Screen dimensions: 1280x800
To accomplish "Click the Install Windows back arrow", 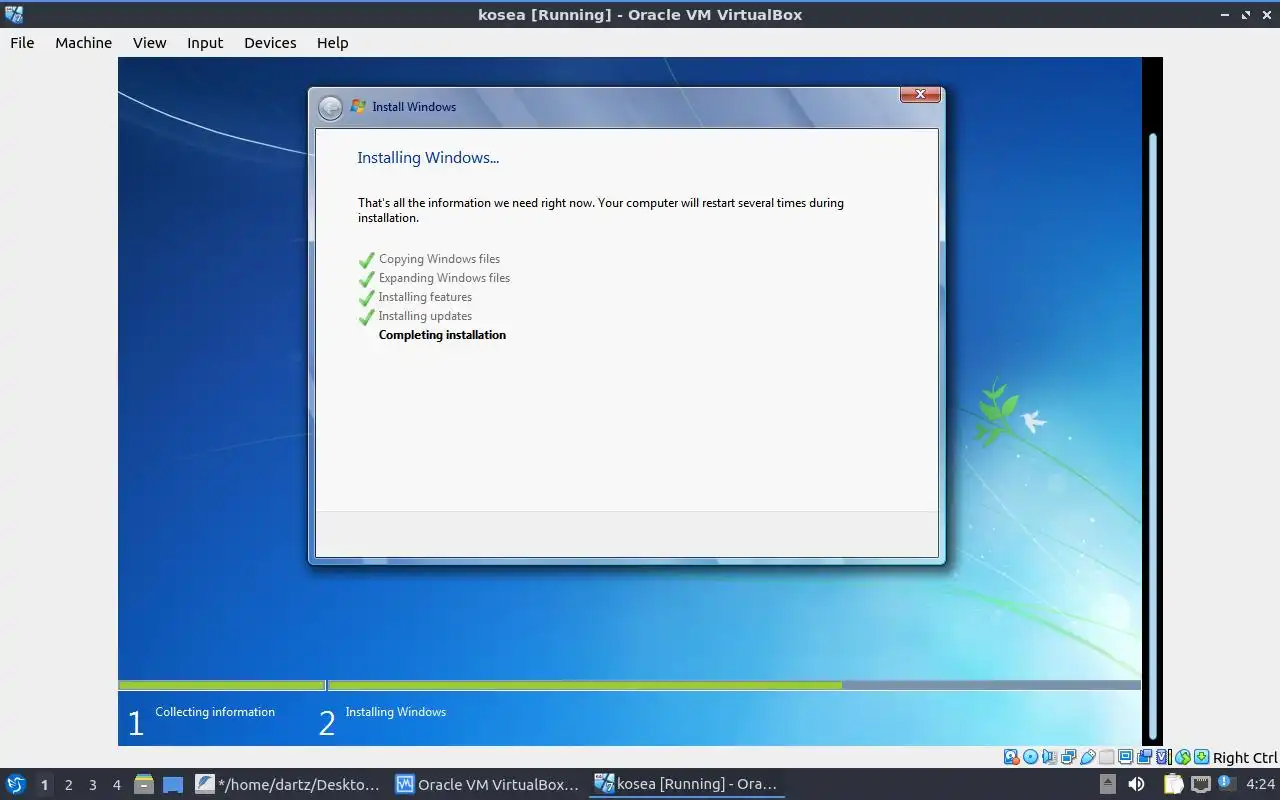I will tap(330, 107).
